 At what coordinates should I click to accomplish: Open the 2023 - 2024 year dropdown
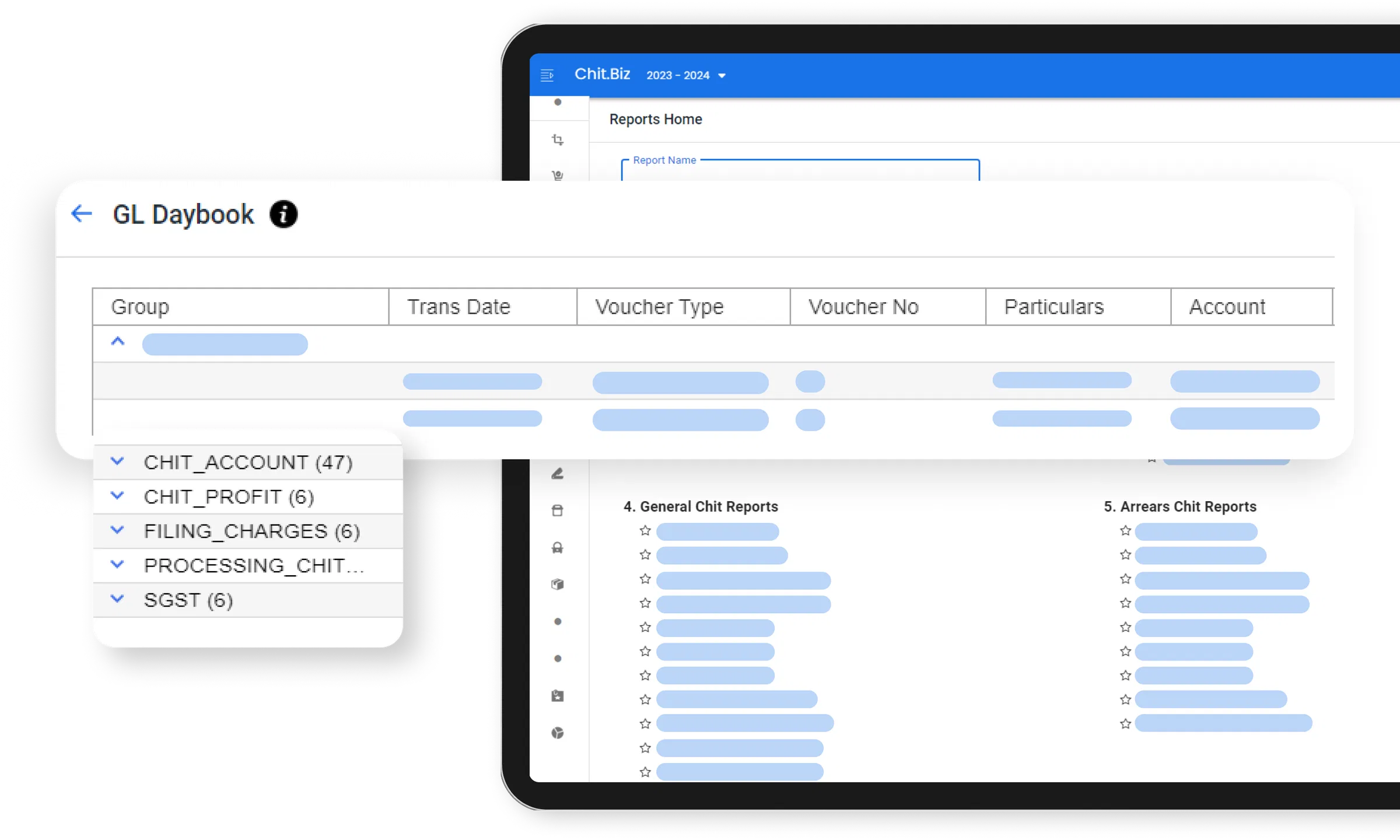click(685, 75)
